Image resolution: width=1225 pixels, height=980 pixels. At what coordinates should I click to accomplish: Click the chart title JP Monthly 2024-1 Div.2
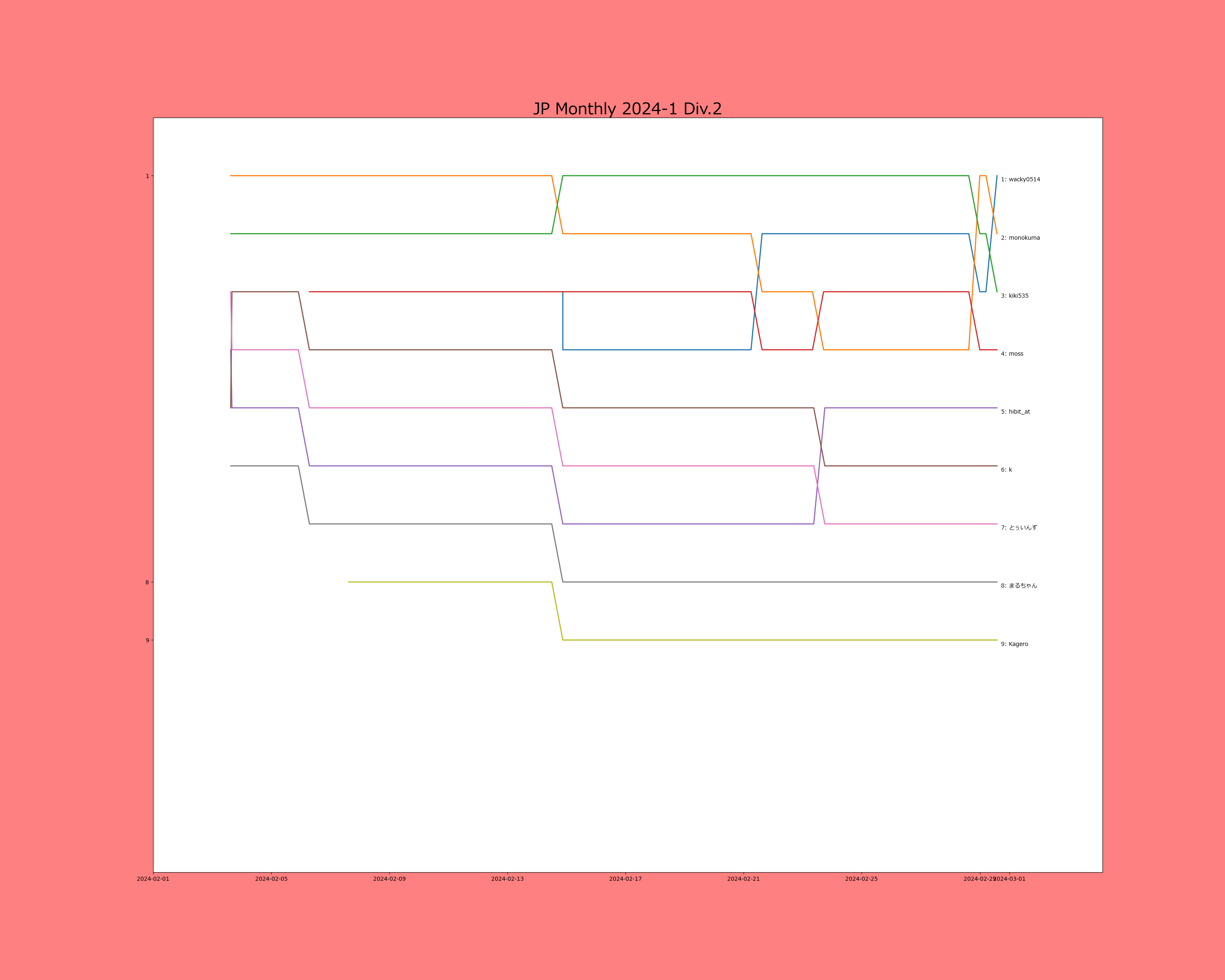coord(627,109)
